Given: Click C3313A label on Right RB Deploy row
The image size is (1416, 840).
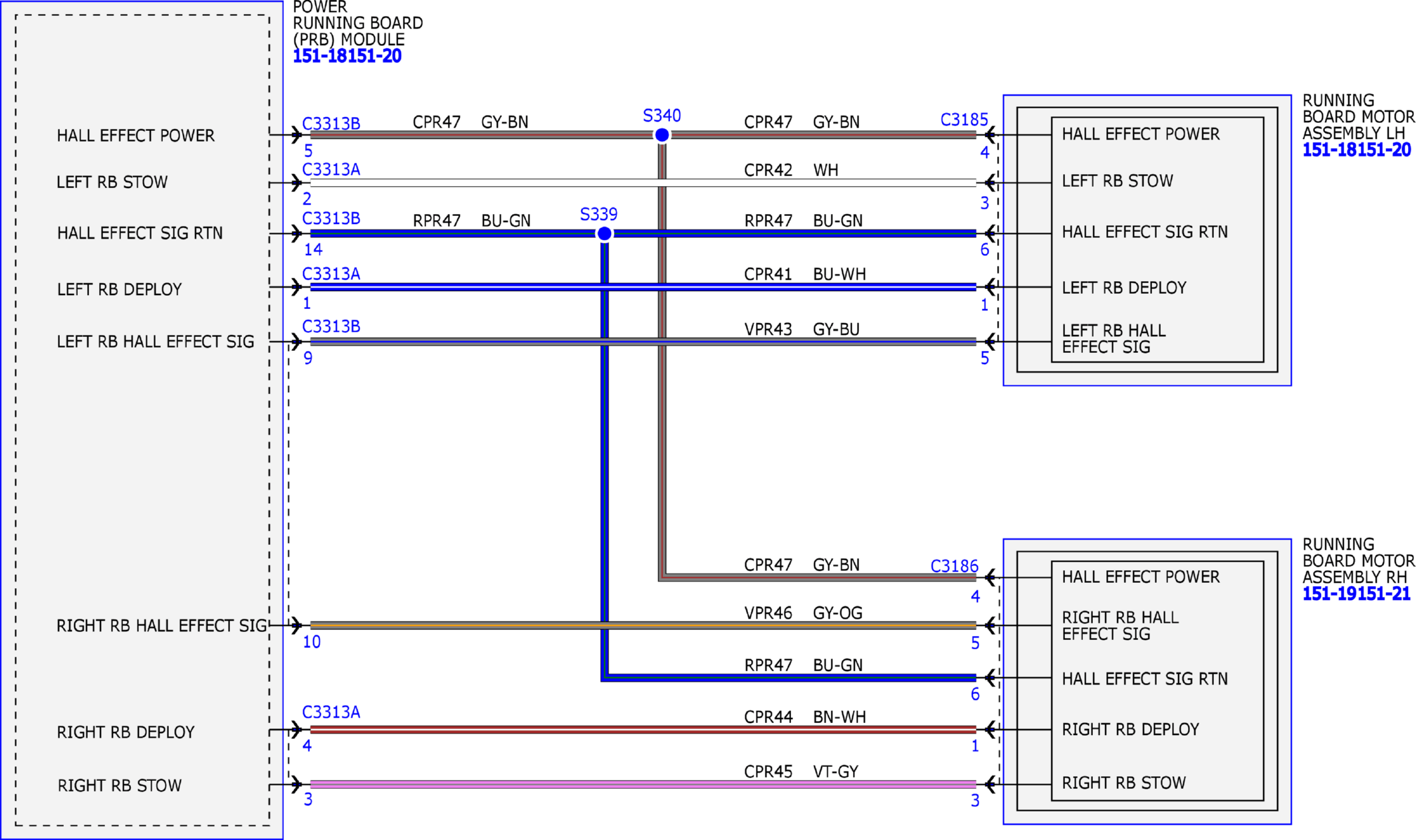Looking at the screenshot, I should point(331,712).
